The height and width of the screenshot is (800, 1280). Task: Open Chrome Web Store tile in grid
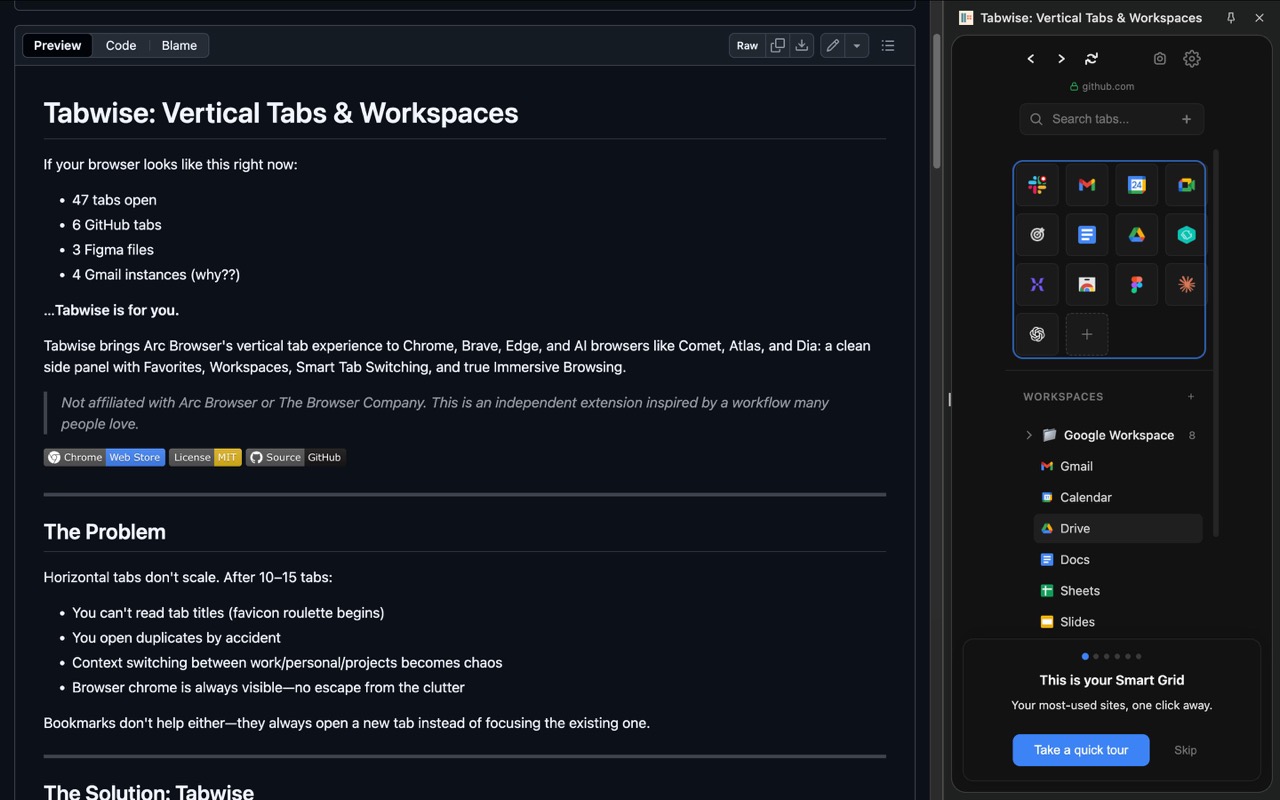pyautogui.click(x=1087, y=285)
